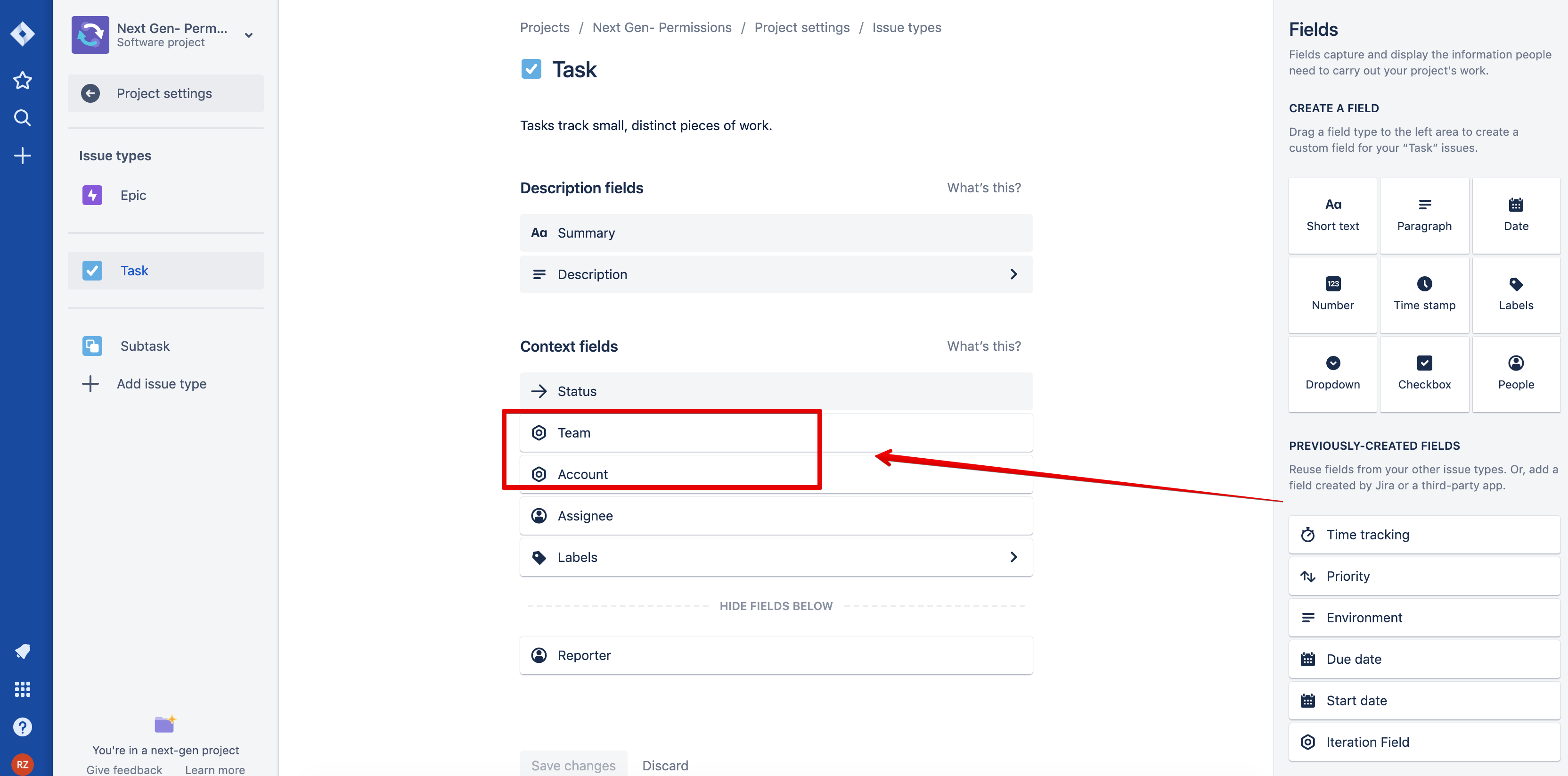1568x776 pixels.
Task: Open the Projects breadcrumb link
Action: pyautogui.click(x=544, y=27)
